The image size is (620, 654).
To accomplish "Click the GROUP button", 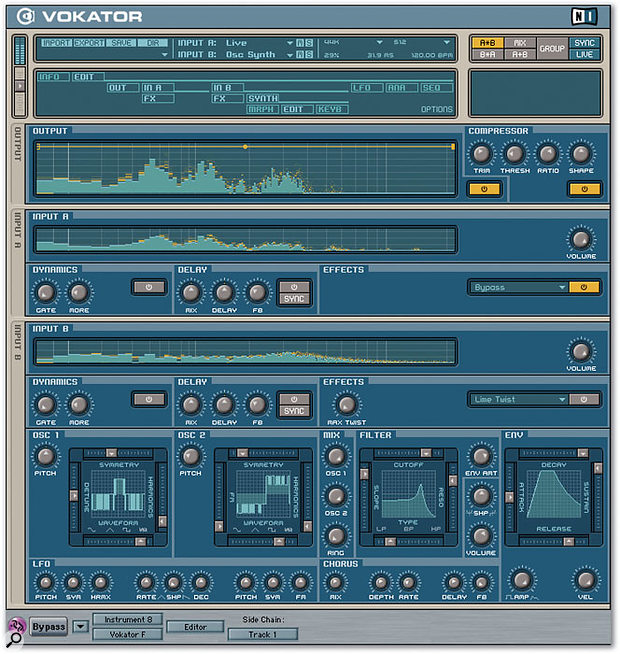I will (x=552, y=49).
